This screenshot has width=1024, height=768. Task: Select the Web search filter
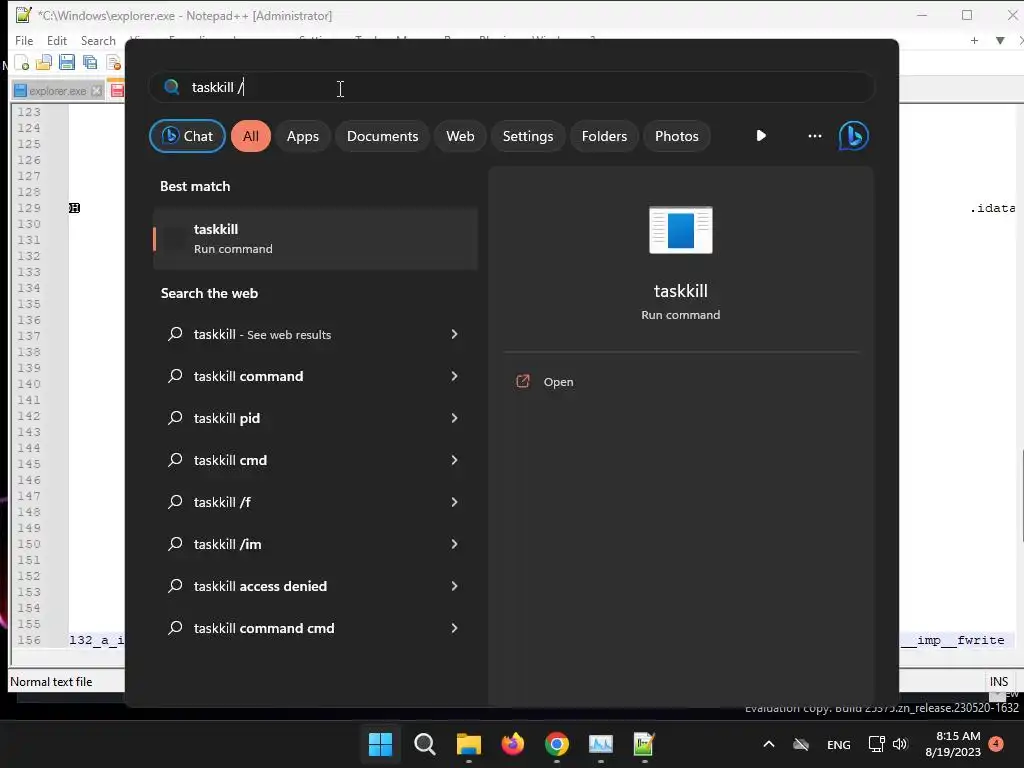point(460,136)
